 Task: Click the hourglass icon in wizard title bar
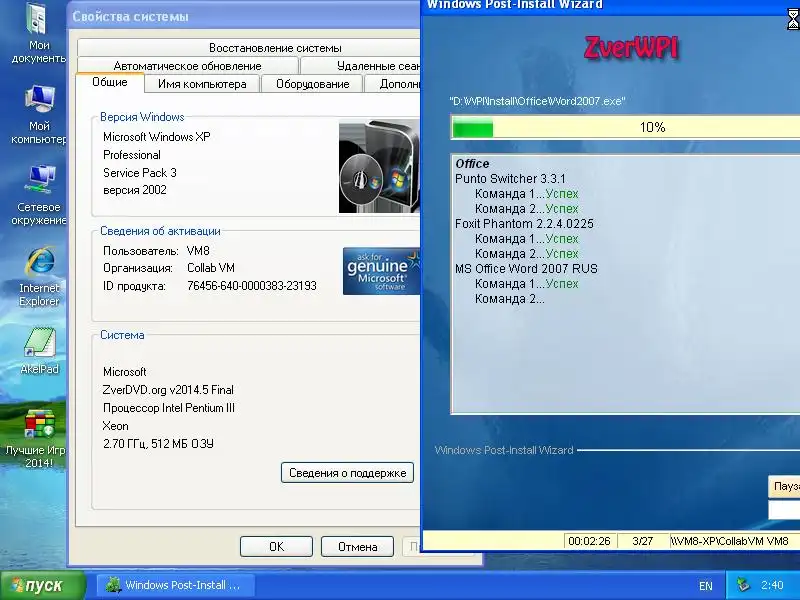point(793,19)
